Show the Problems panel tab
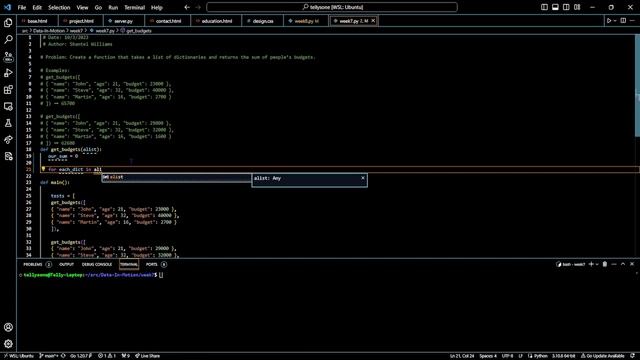Viewport: 640px width, 360px height. tap(37, 264)
